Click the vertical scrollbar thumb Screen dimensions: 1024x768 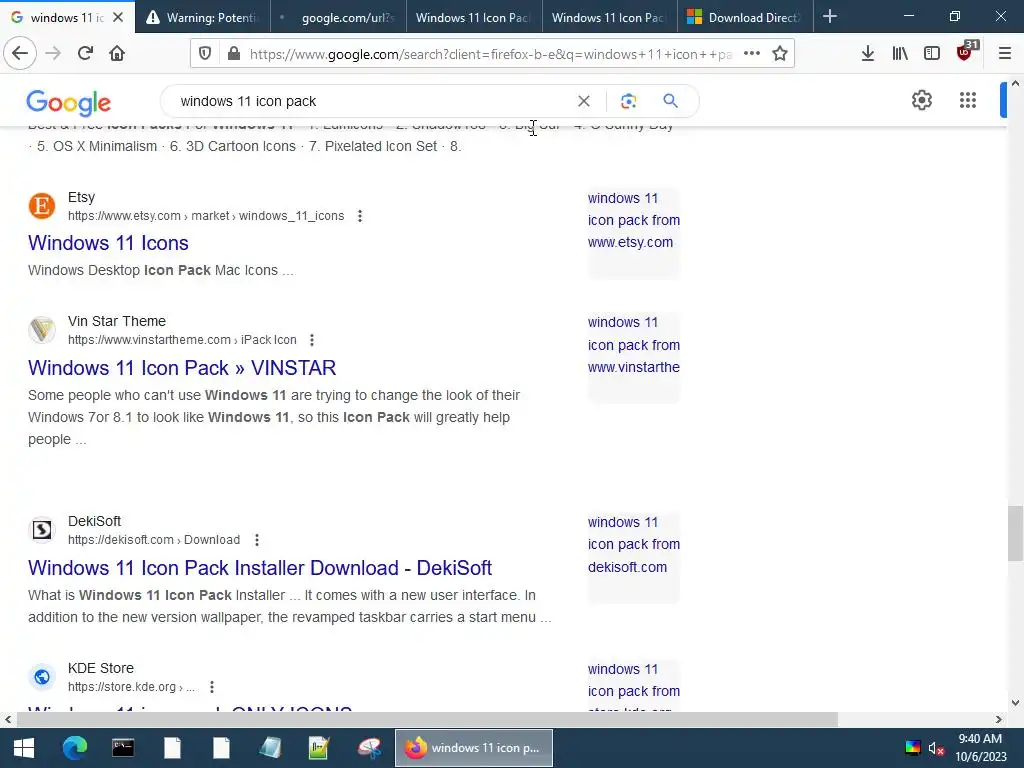coord(1015,533)
